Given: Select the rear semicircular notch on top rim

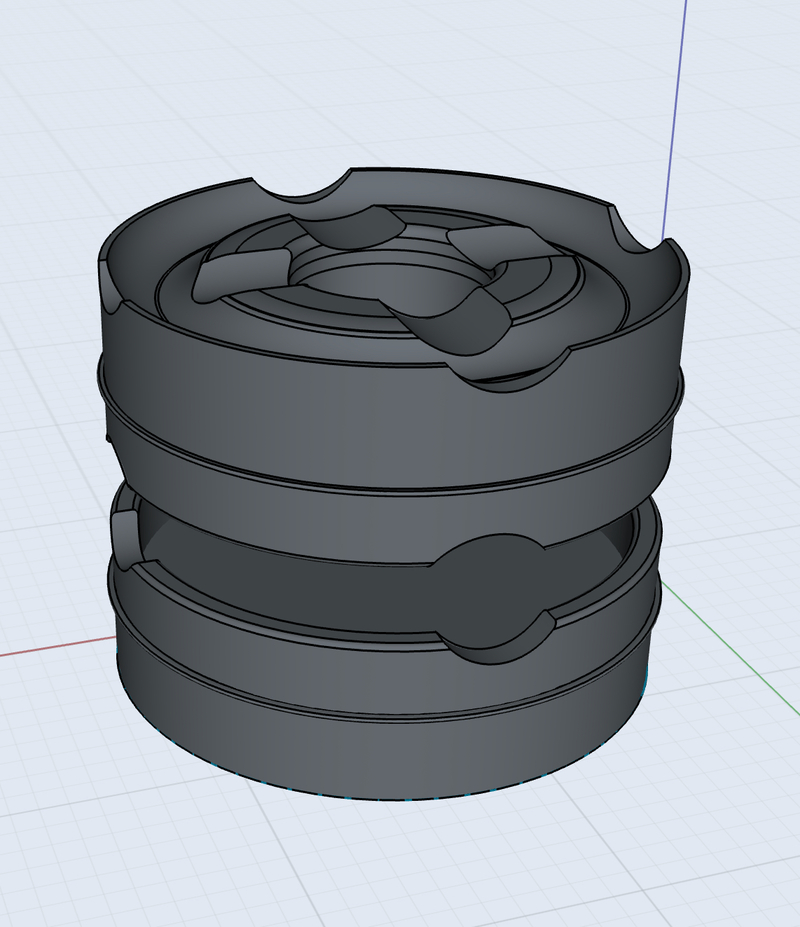Looking at the screenshot, I should (308, 197).
